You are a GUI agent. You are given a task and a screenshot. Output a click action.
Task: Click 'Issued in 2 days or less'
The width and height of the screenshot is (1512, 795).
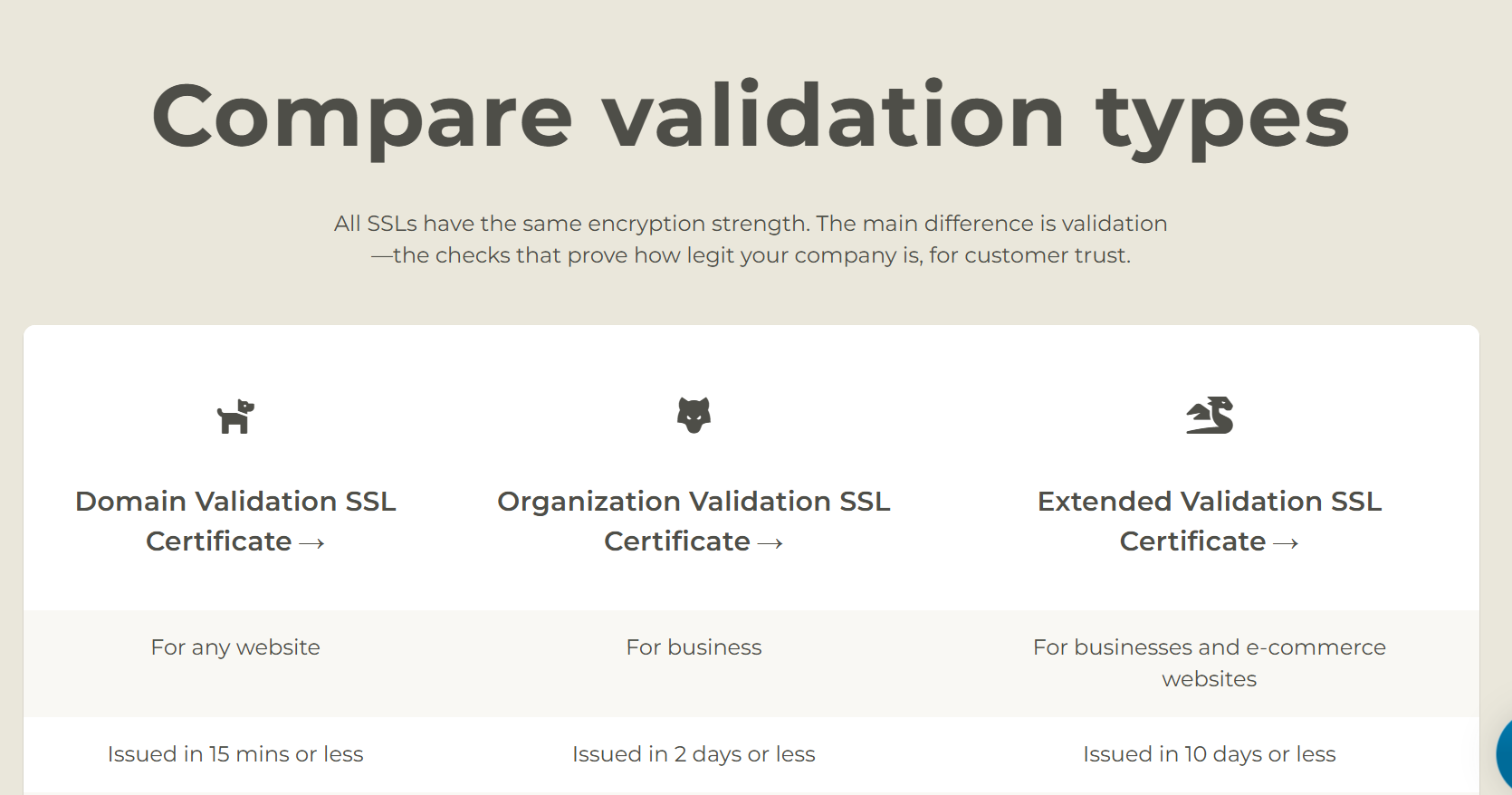pos(694,754)
